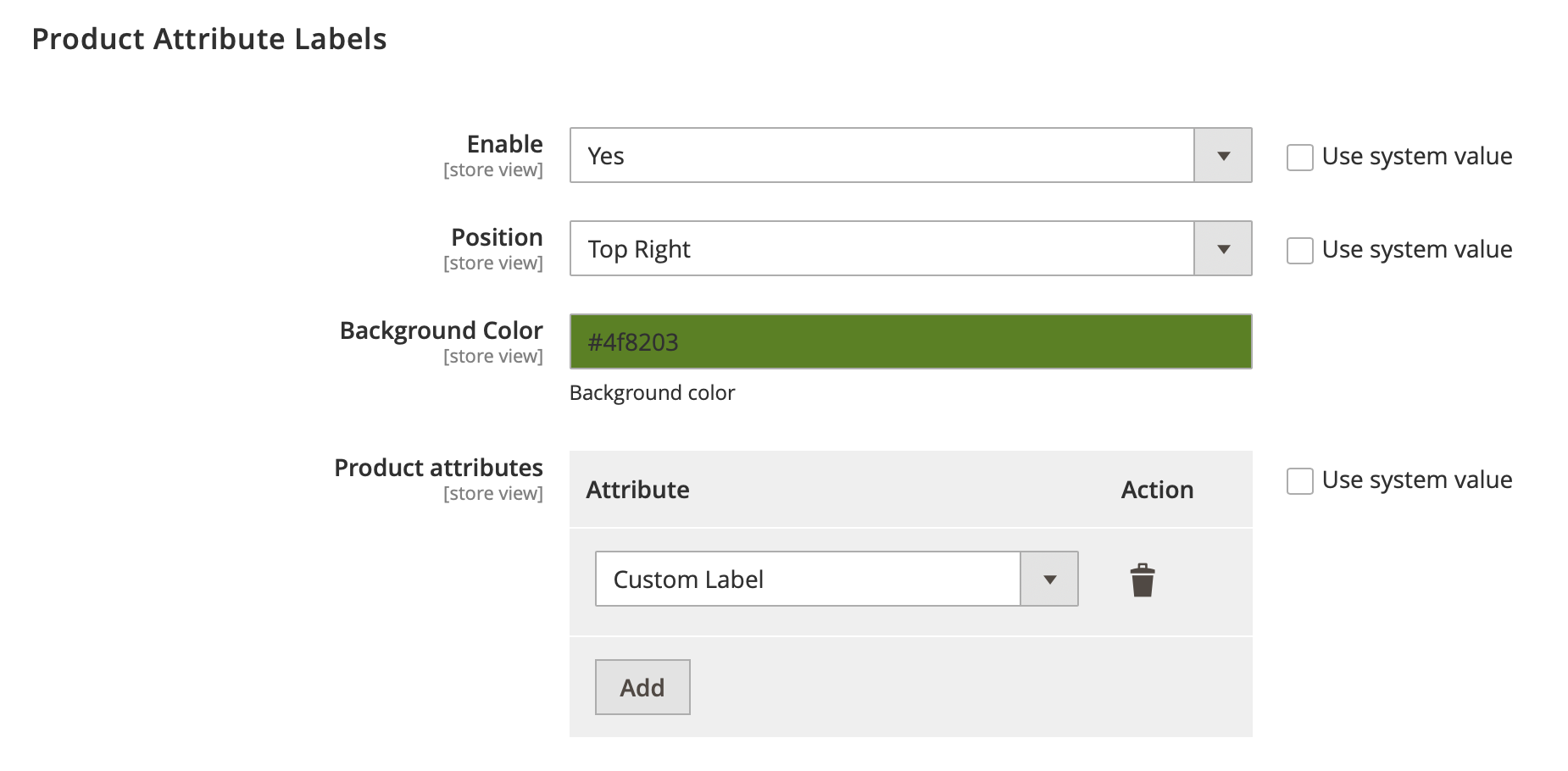Select the Background Color field label

pos(441,330)
